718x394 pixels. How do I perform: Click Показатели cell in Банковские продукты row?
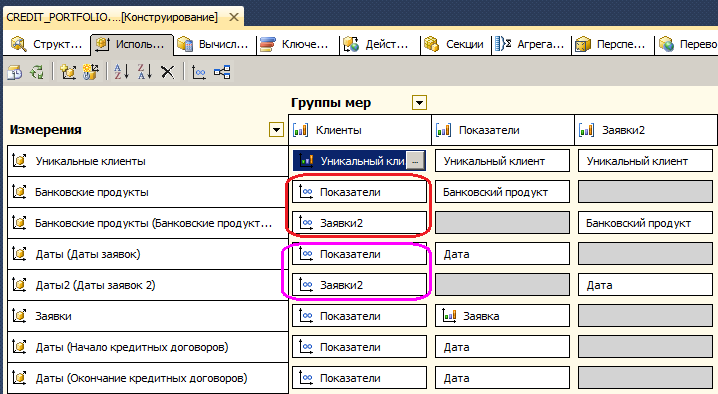click(x=359, y=192)
